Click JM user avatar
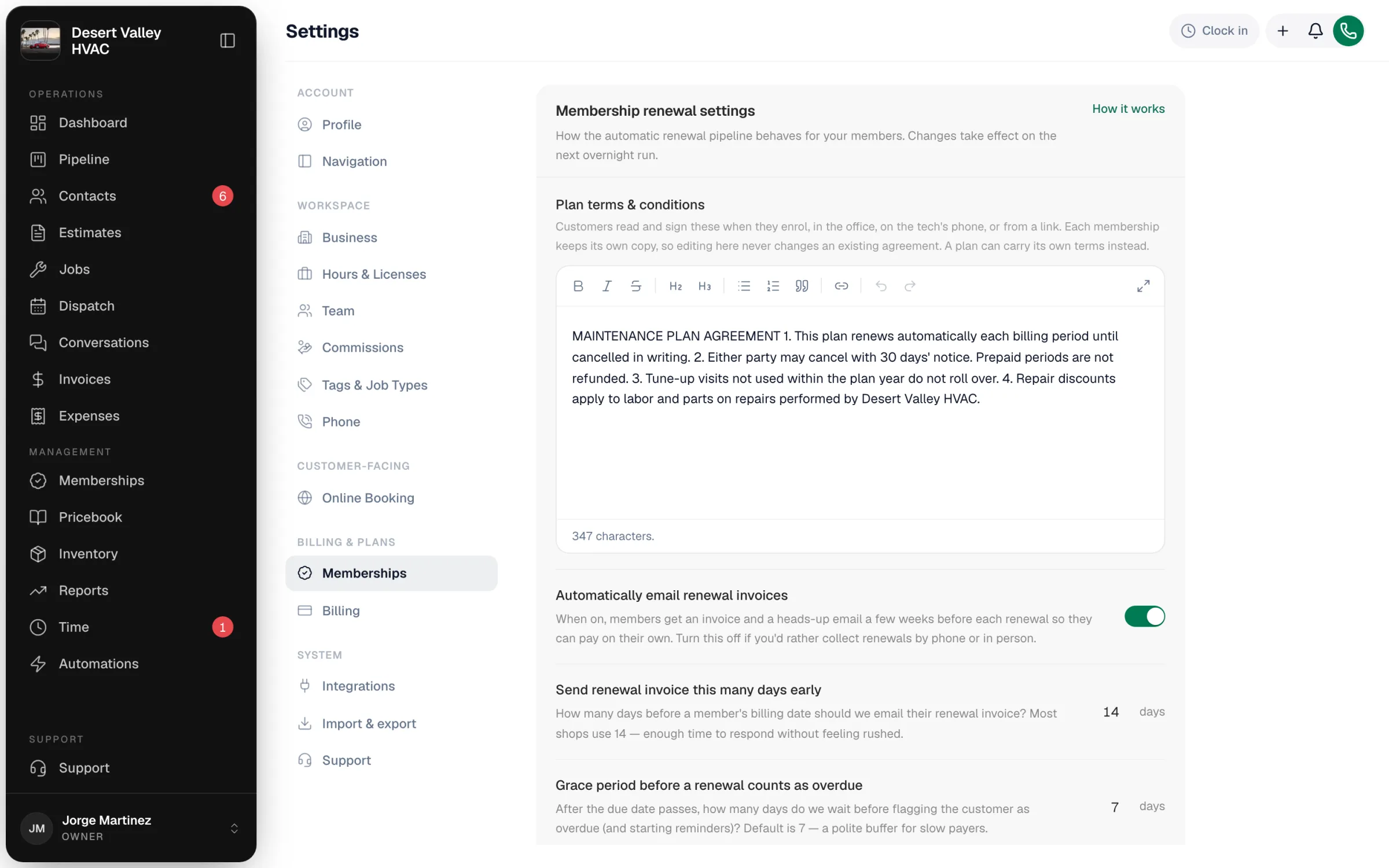Viewport: 1389px width, 868px height. click(36, 828)
